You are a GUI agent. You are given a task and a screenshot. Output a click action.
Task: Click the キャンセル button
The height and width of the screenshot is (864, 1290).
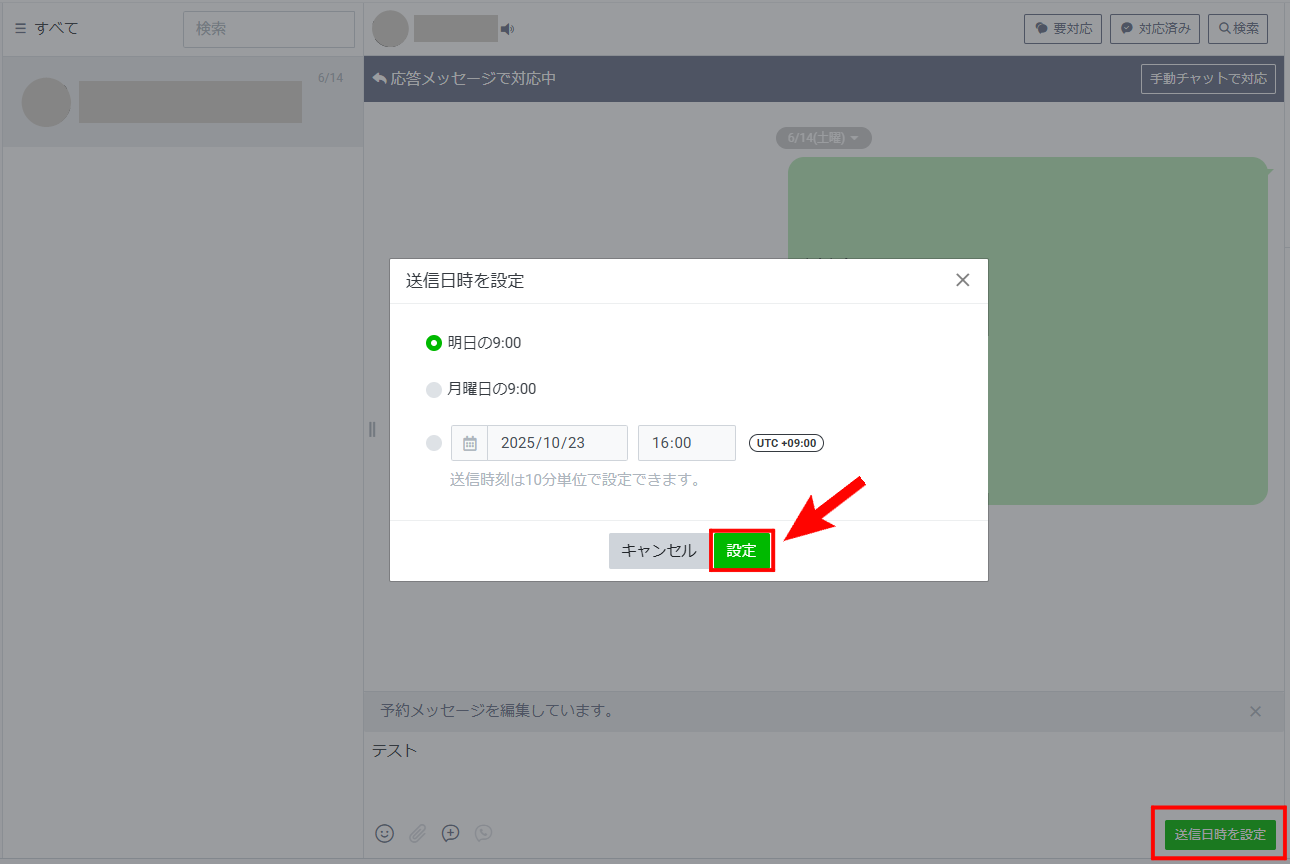658,551
